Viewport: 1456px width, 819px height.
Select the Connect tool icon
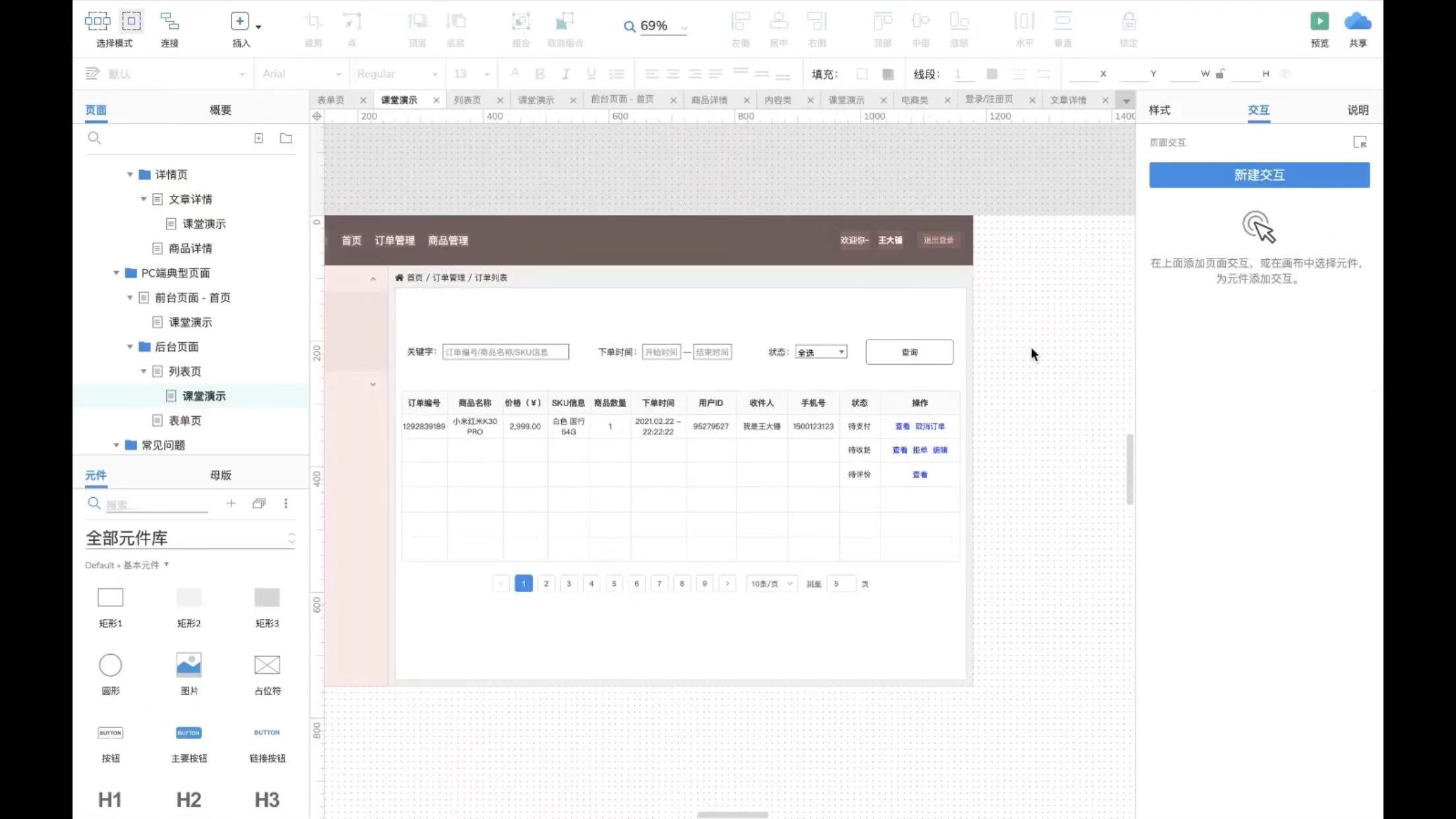click(169, 22)
